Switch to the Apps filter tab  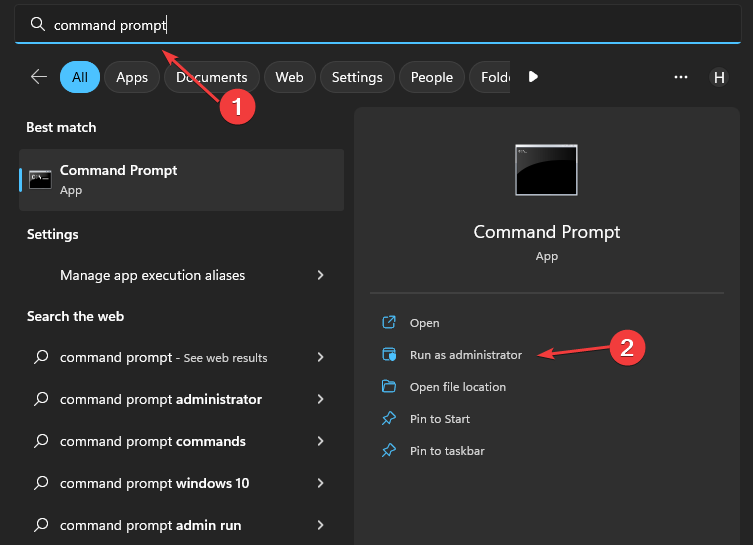(132, 77)
